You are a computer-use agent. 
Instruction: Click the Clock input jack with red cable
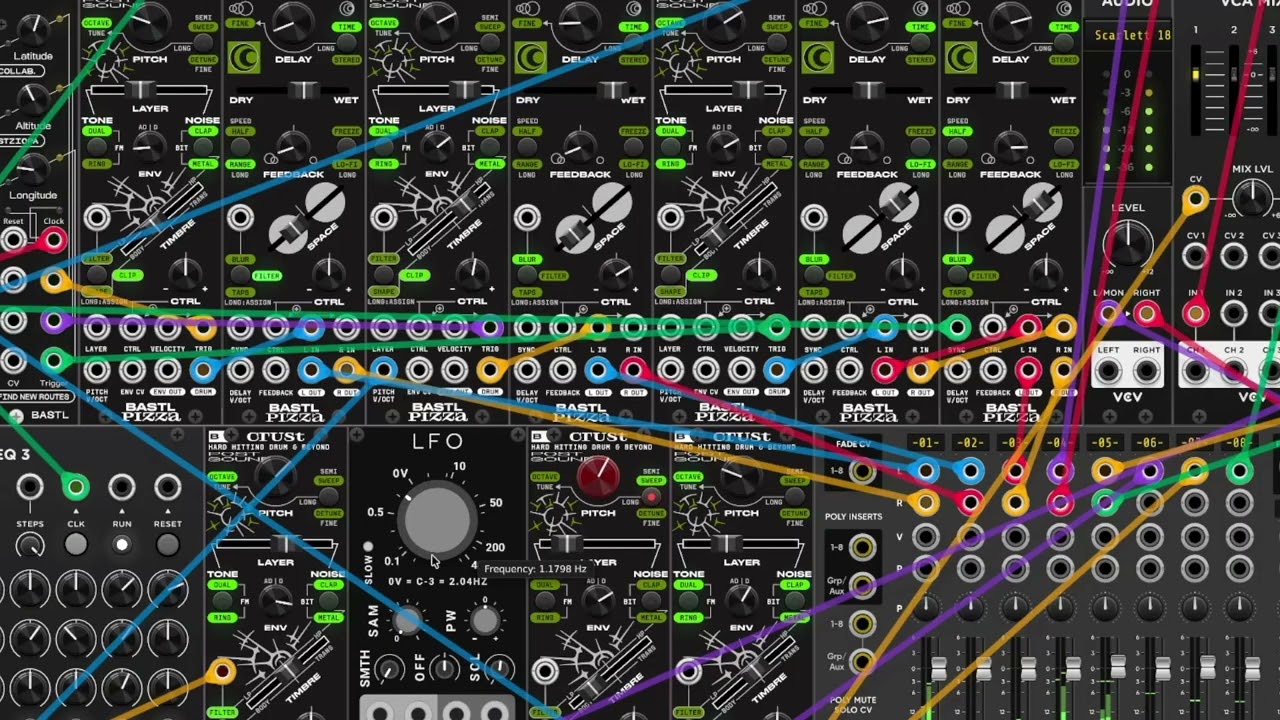pos(53,240)
